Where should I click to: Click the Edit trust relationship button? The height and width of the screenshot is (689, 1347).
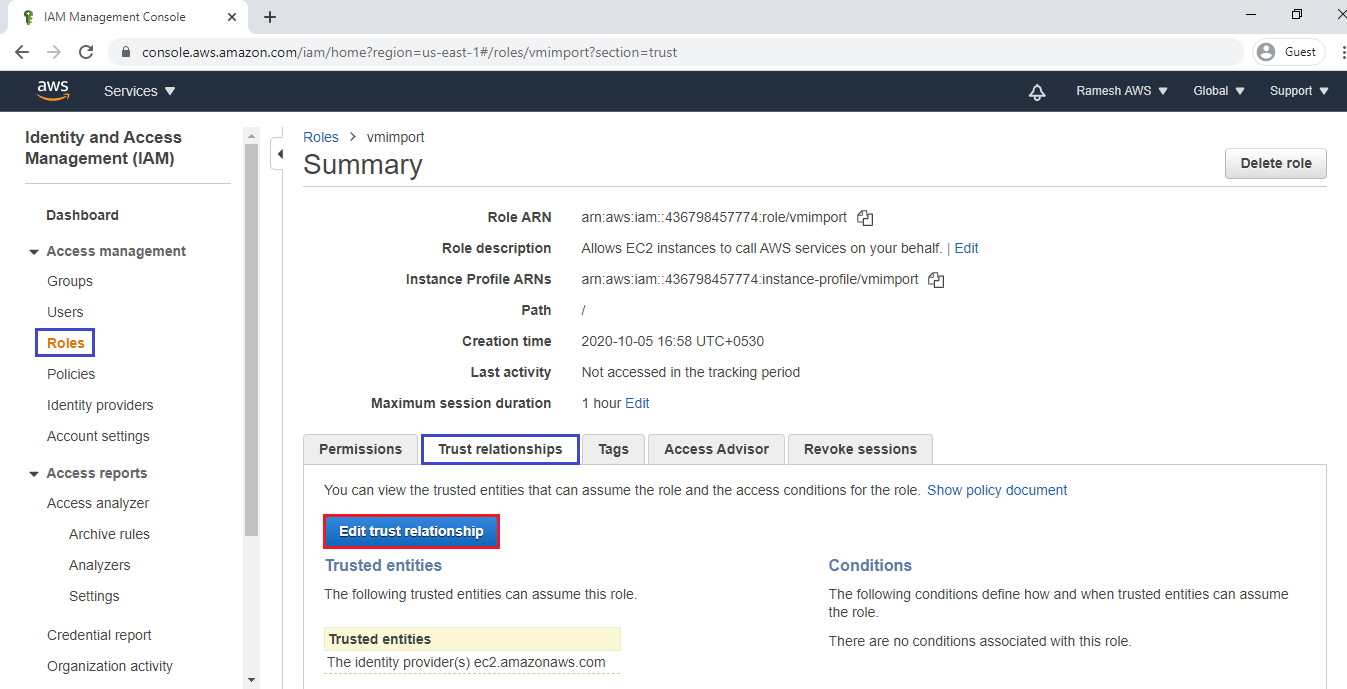coord(411,531)
